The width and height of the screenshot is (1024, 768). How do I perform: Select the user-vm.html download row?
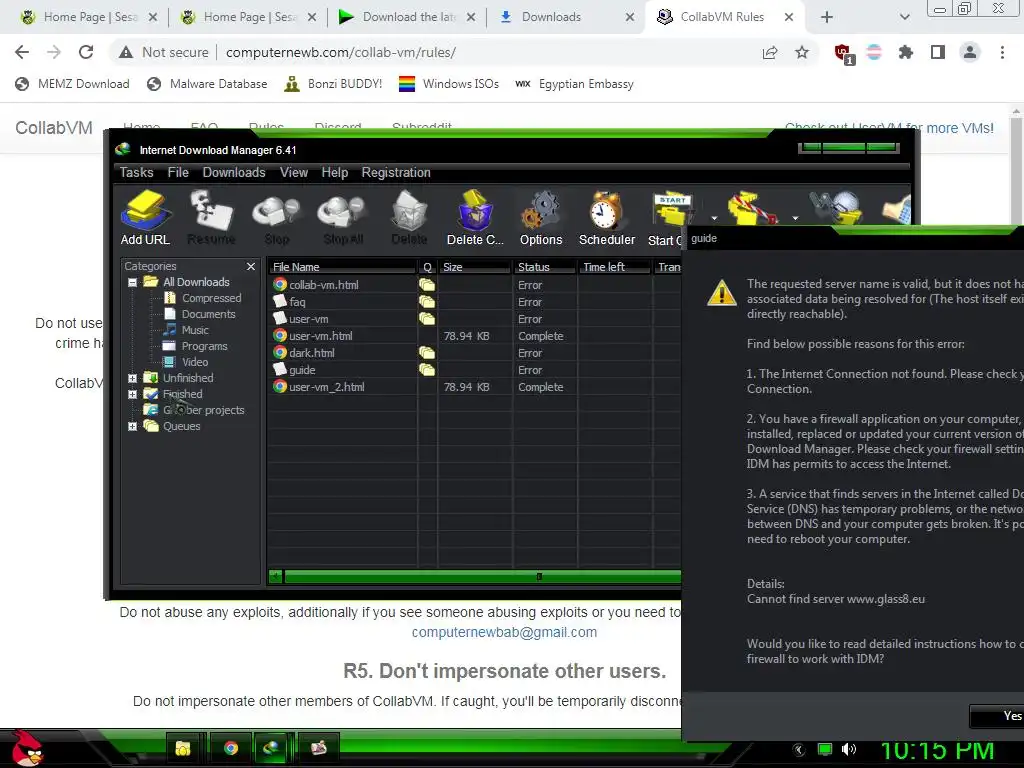473,336
